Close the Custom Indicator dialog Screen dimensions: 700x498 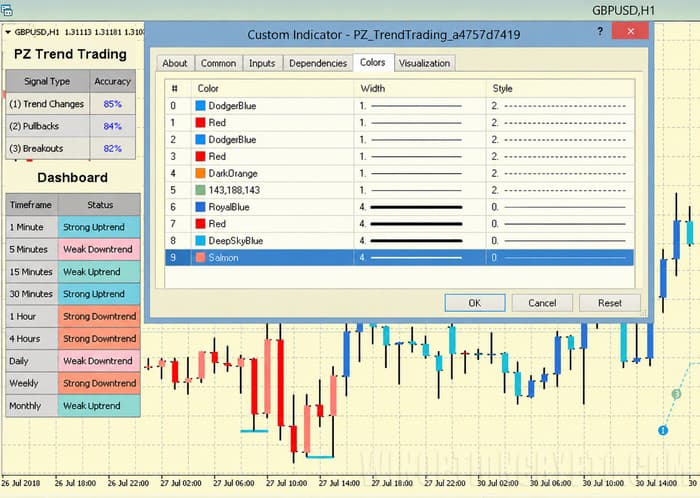pyautogui.click(x=630, y=31)
